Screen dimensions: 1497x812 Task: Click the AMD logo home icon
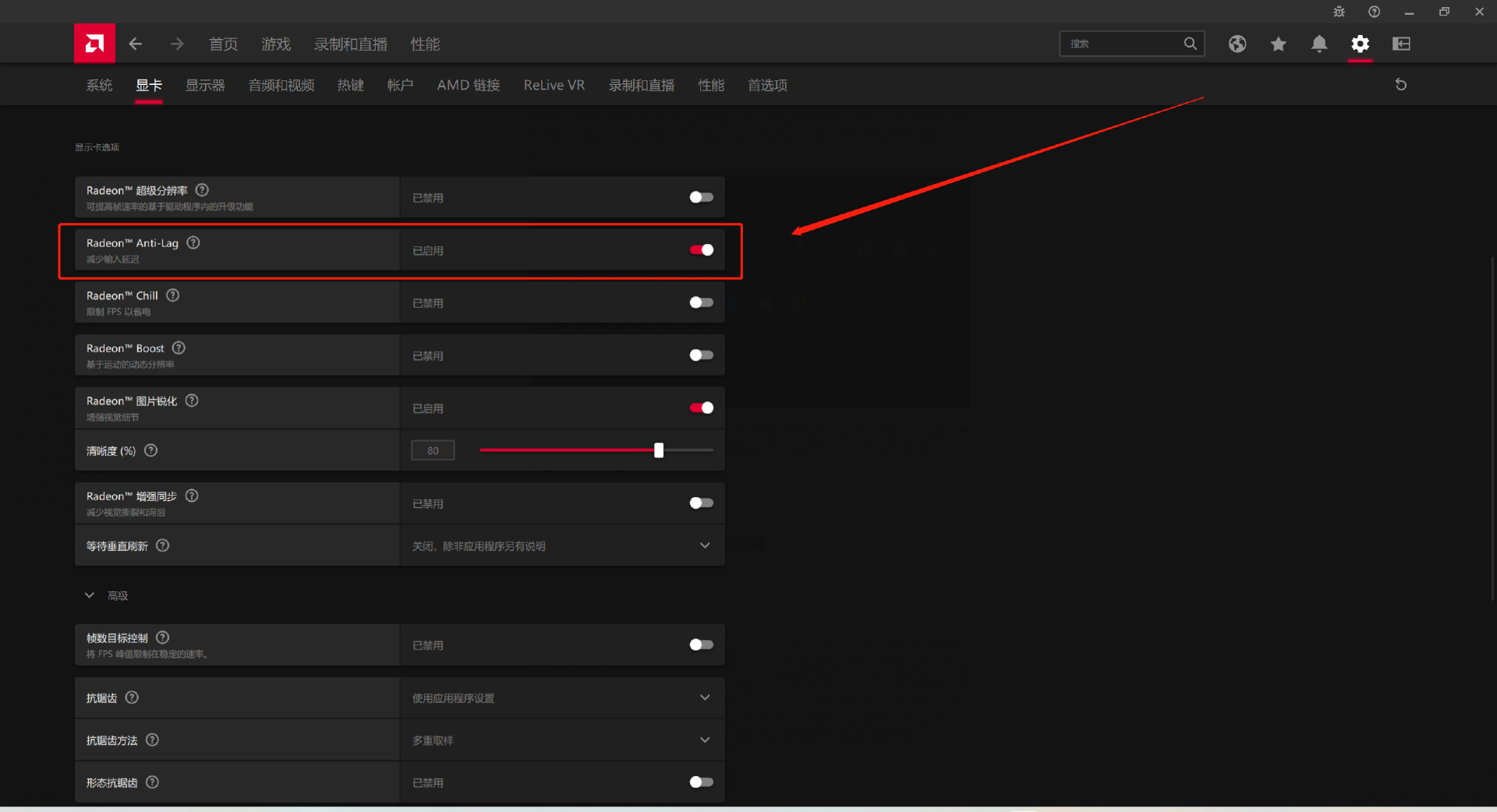pos(94,44)
